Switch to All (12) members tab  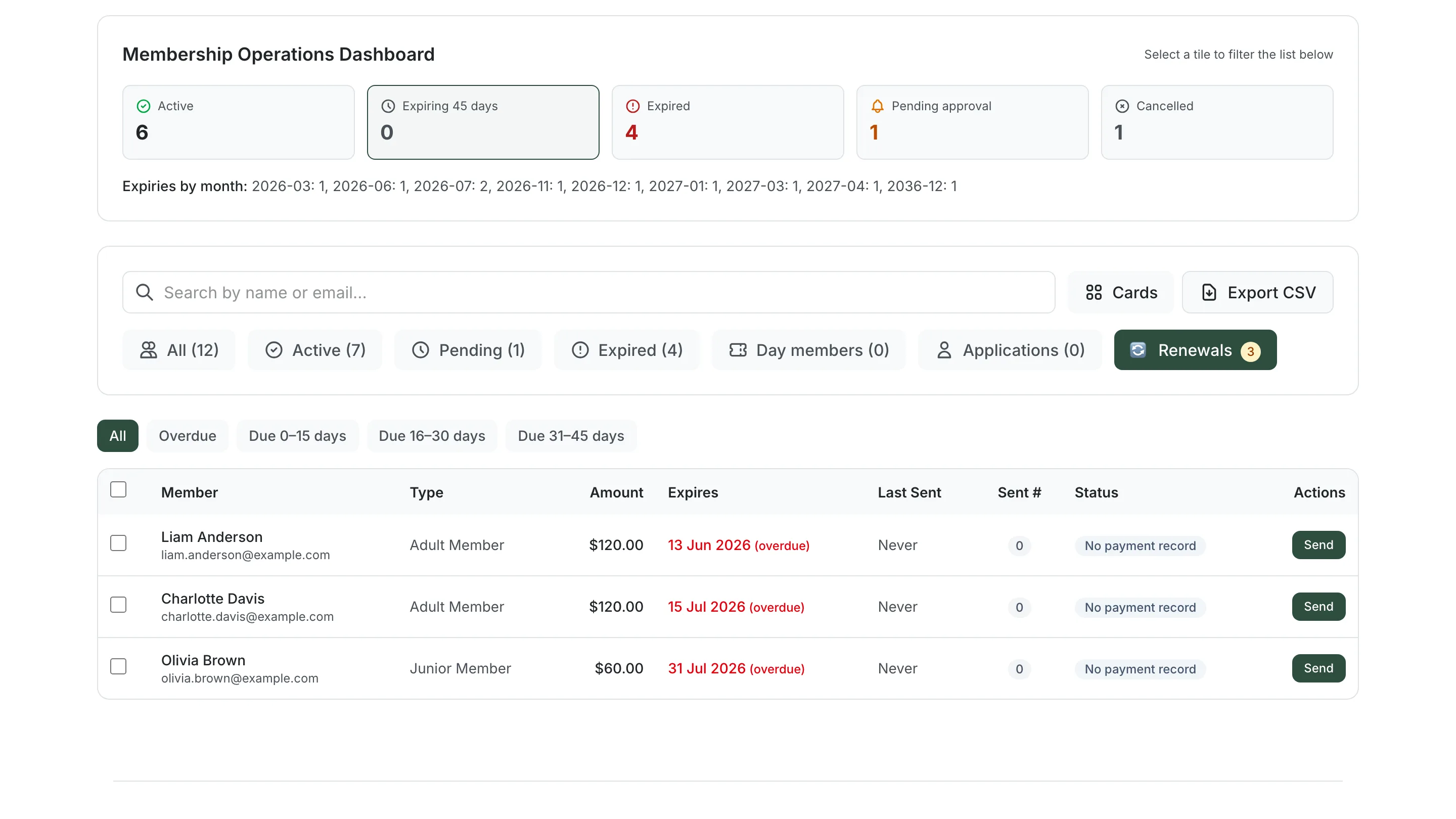tap(178, 350)
